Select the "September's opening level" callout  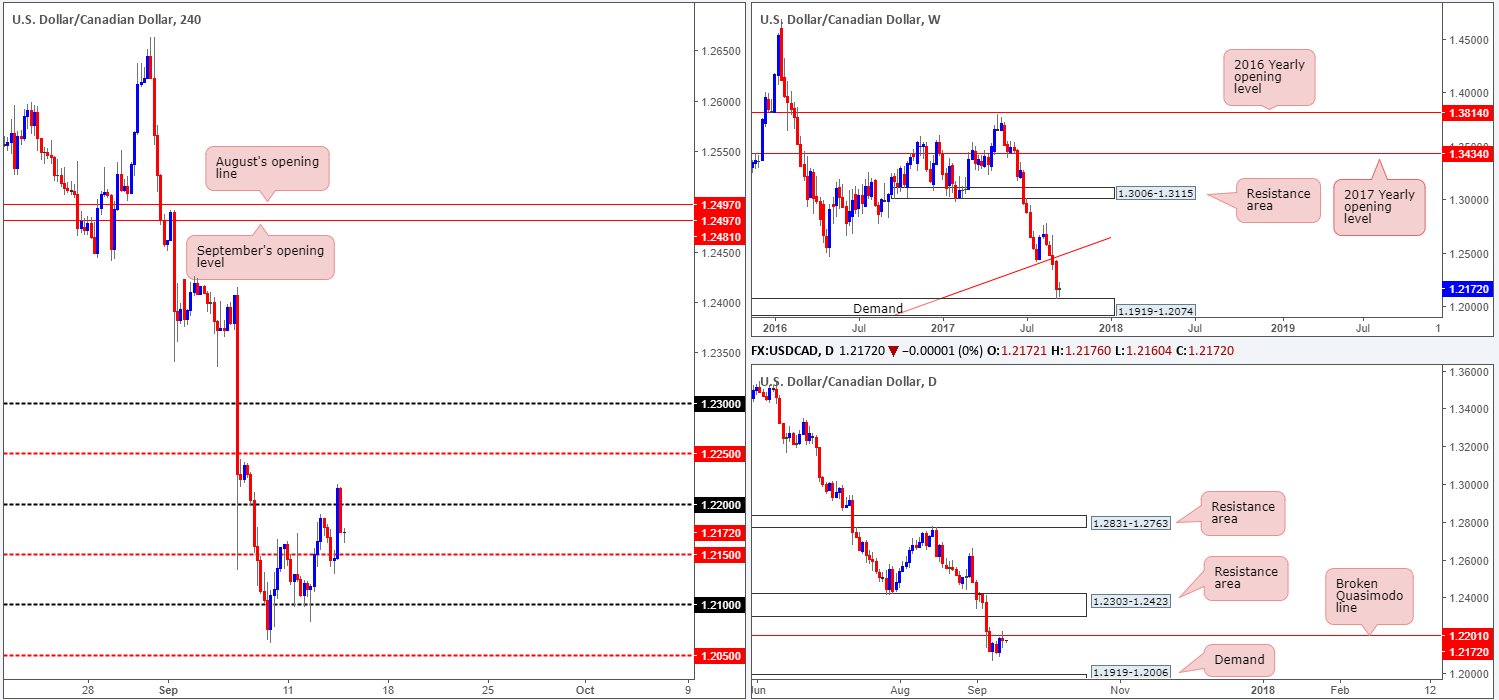pos(260,258)
